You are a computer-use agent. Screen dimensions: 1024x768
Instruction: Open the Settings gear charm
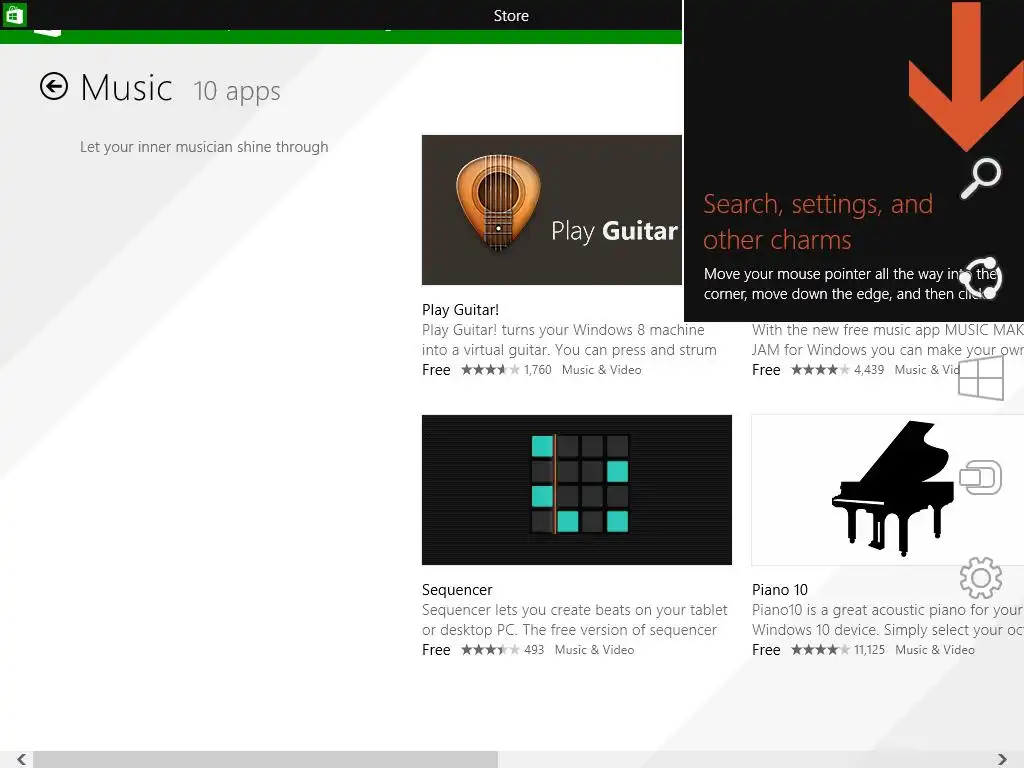point(981,577)
